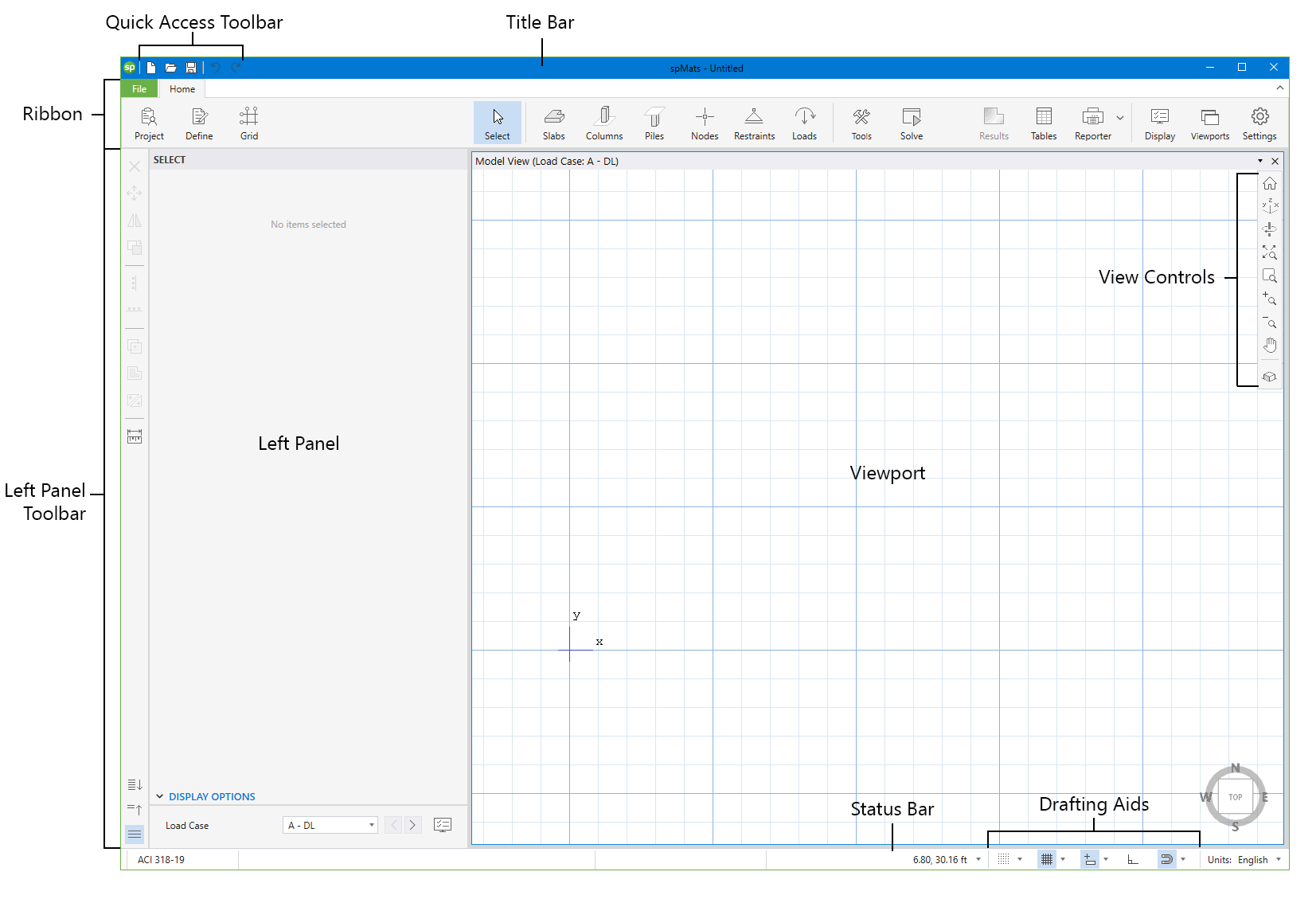Switch to the File tab
Image resolution: width=1316 pixels, height=899 pixels.
coord(139,88)
